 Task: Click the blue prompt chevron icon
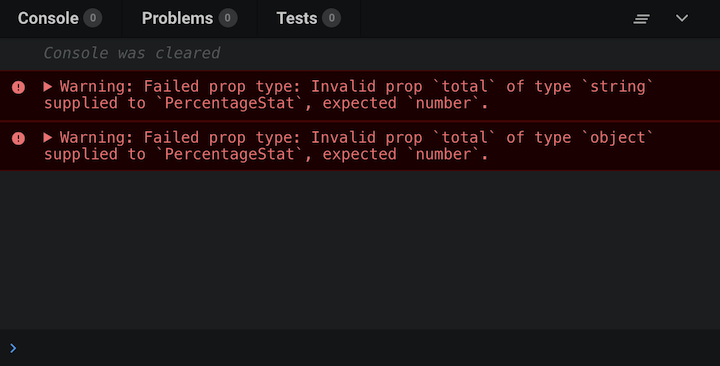pyautogui.click(x=13, y=348)
